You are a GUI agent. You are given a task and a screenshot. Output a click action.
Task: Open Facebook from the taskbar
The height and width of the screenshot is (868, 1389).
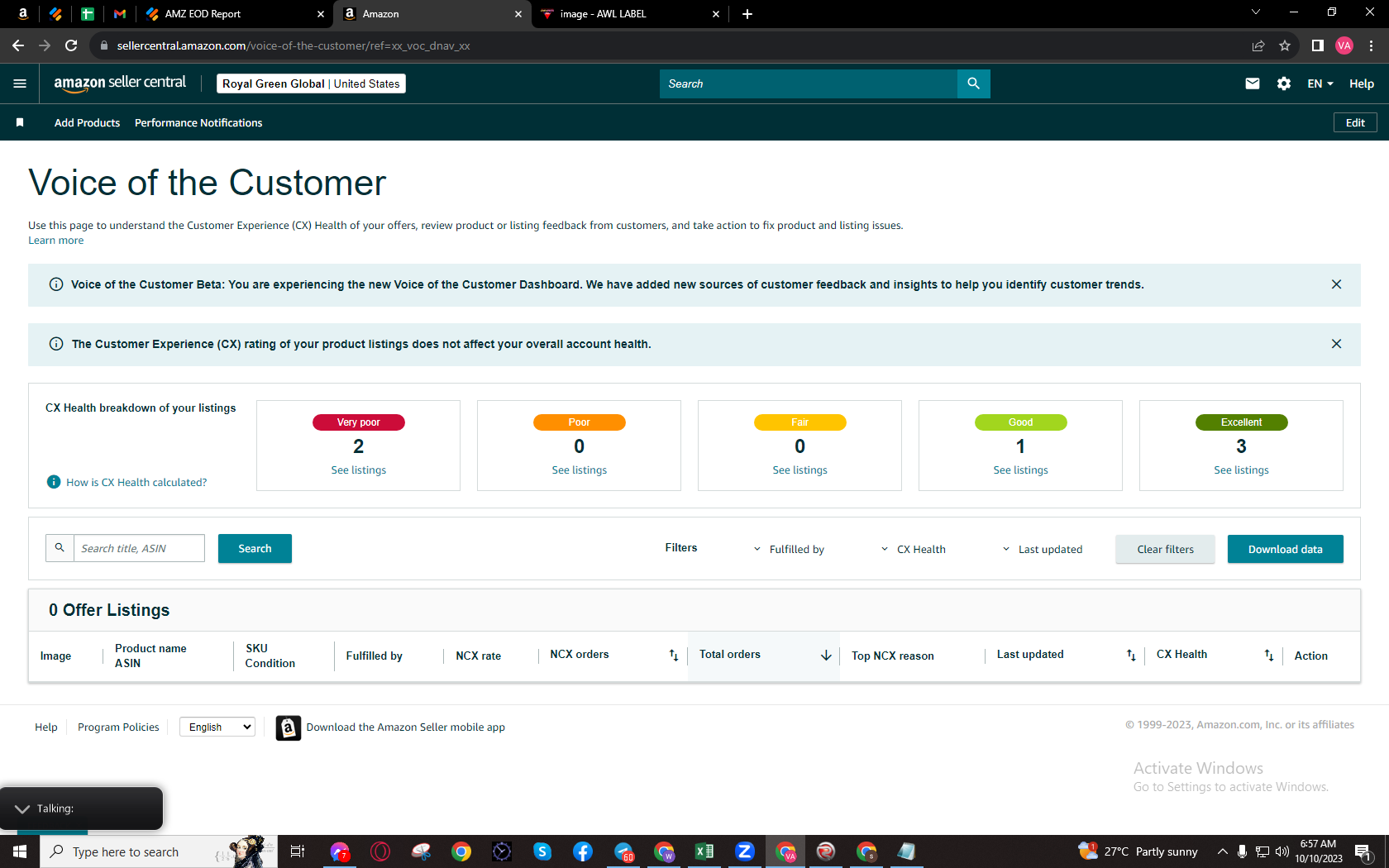583,851
